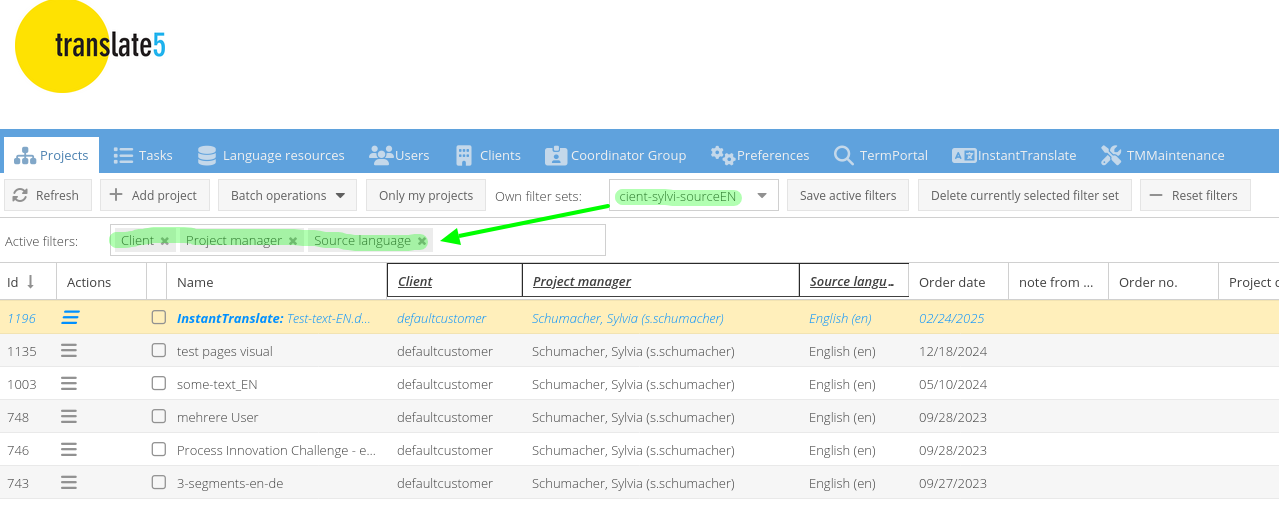Select checkbox for some-text_EN project
The image size is (1279, 529).
coord(158,384)
